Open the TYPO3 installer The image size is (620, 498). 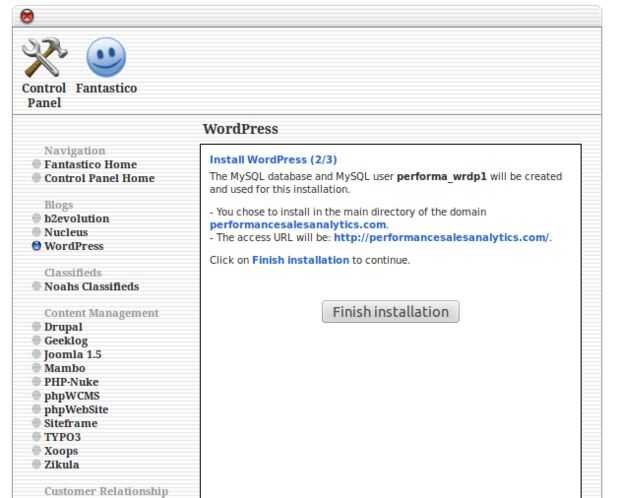[62, 437]
